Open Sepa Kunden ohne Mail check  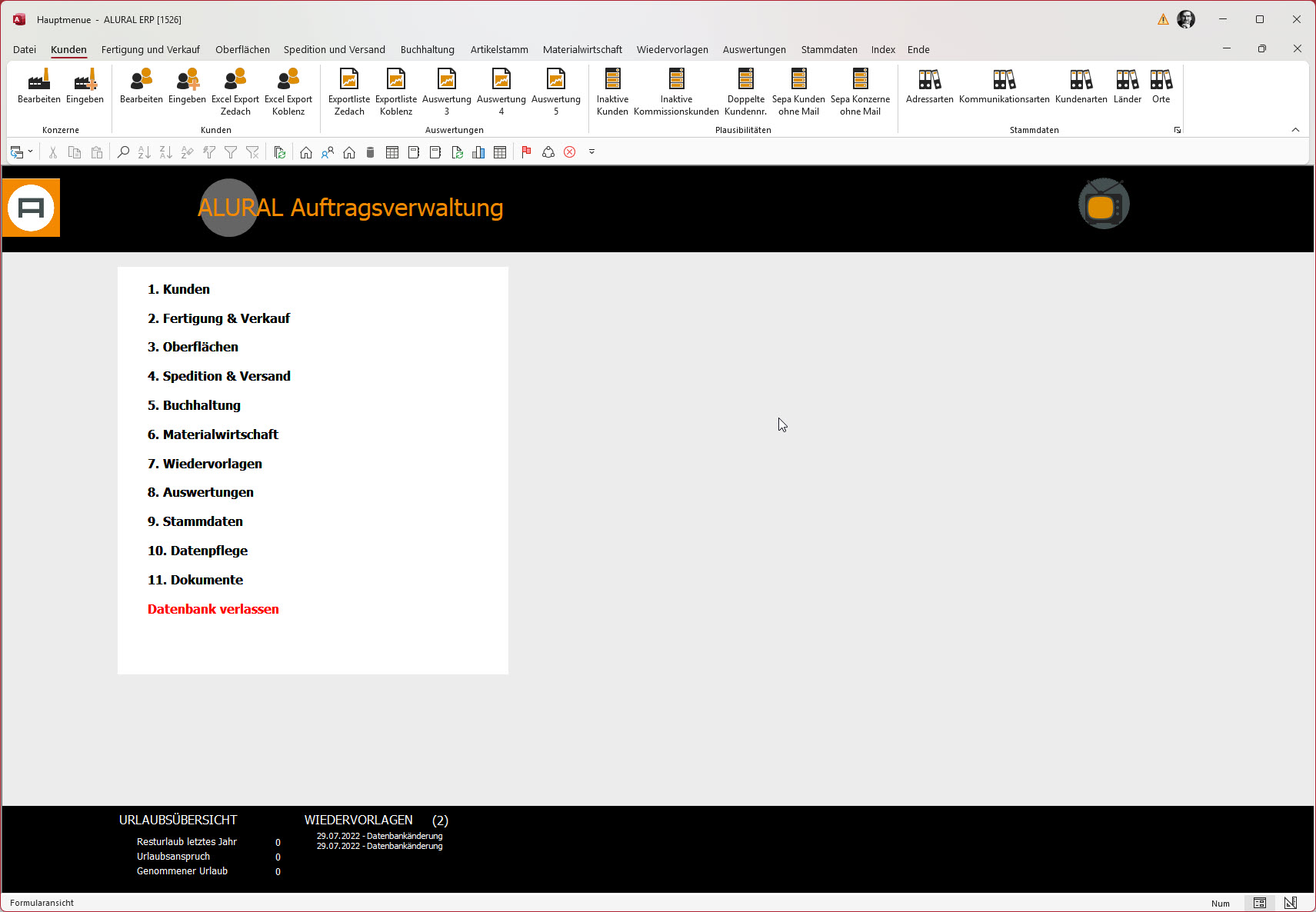pyautogui.click(x=798, y=80)
